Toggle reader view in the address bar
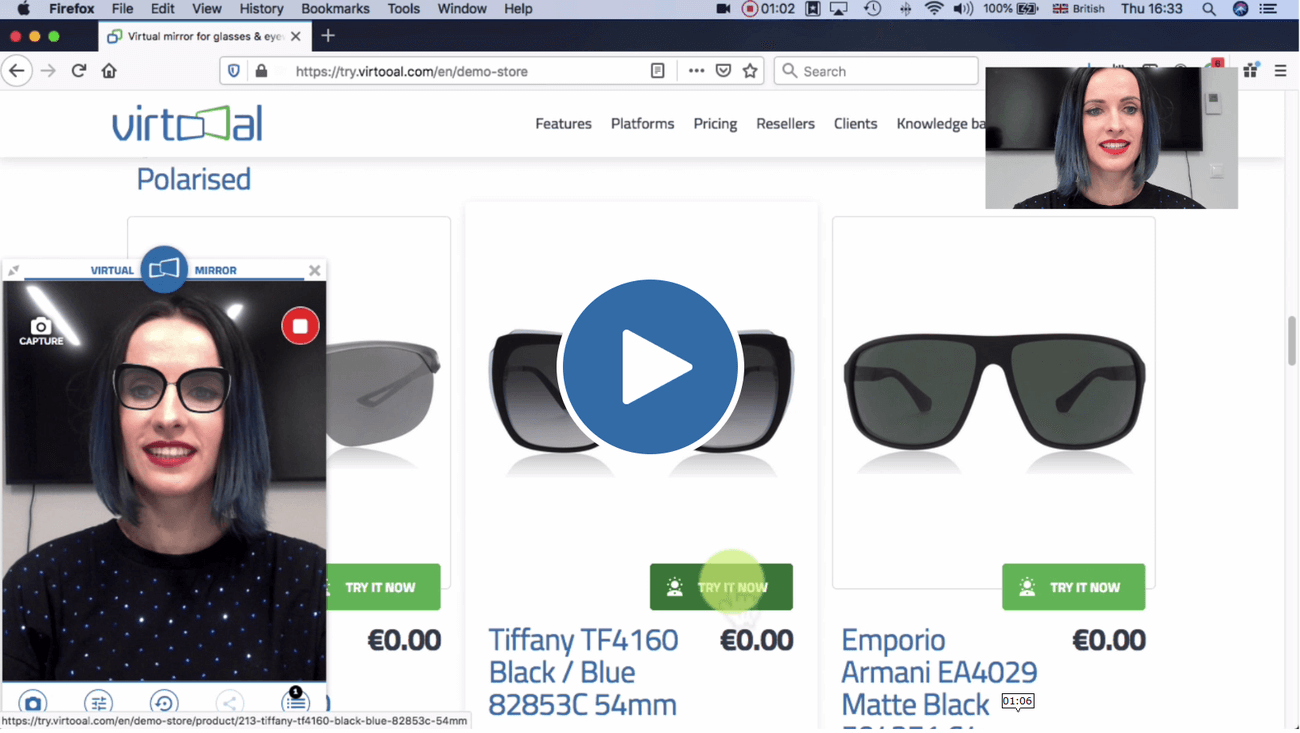Image resolution: width=1300 pixels, height=733 pixels. [x=657, y=71]
